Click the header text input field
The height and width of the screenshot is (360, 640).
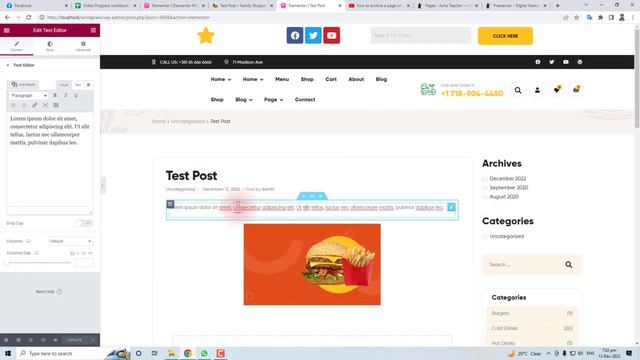pos(421,36)
